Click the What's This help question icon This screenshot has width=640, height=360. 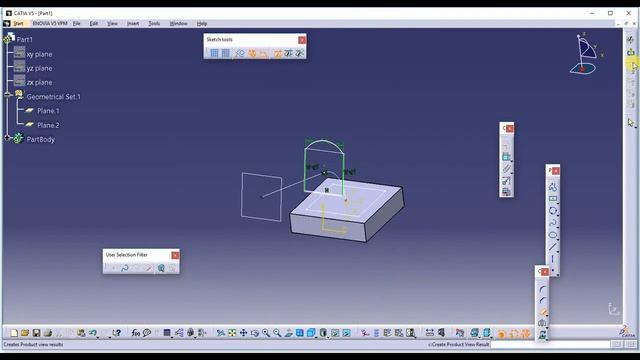pyautogui.click(x=117, y=333)
